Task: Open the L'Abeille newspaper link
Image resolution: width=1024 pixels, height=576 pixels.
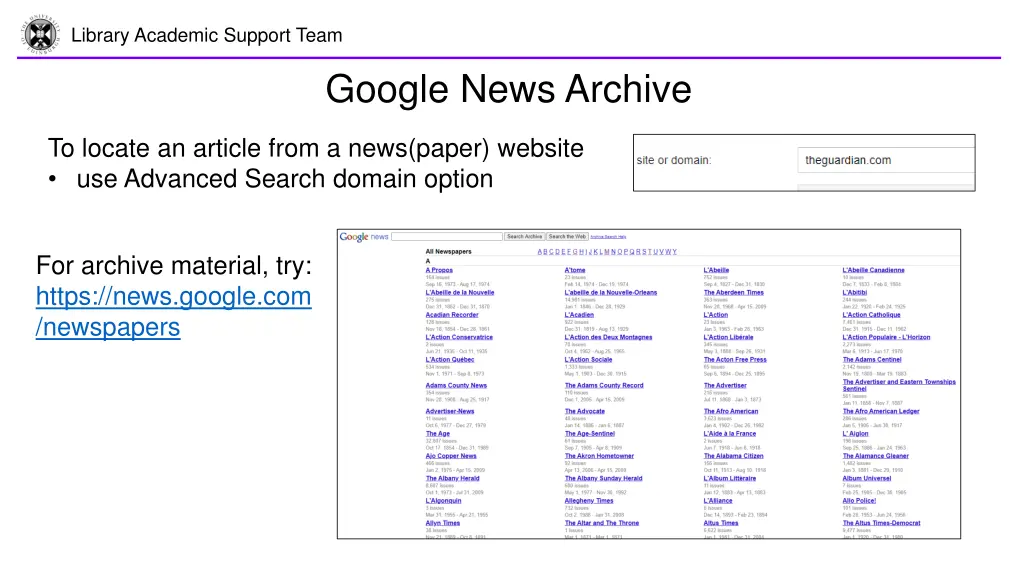Action: (x=716, y=270)
